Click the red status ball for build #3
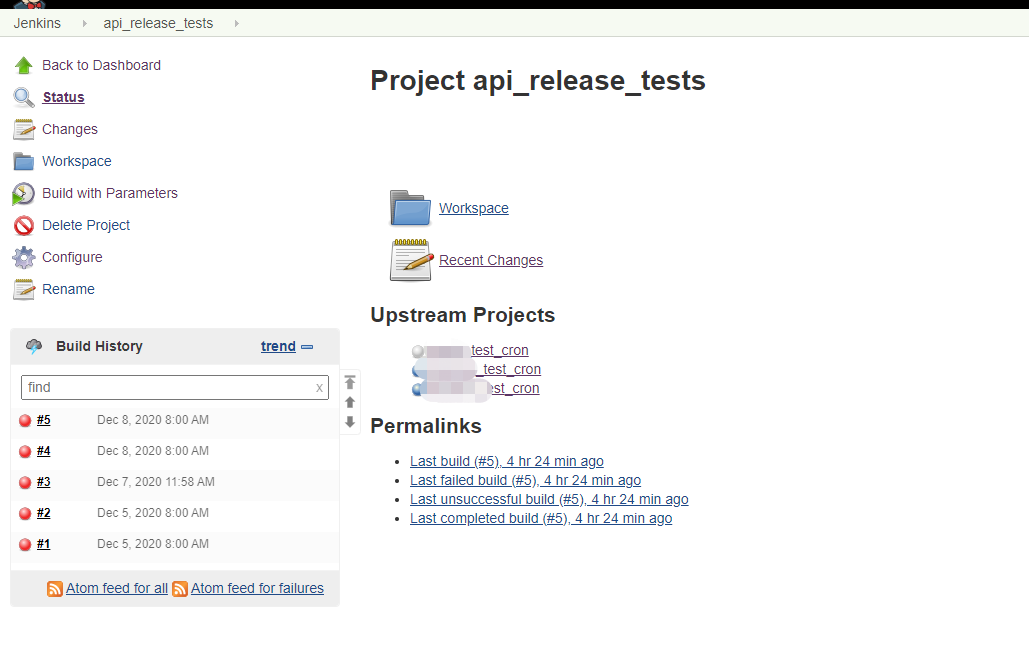This screenshot has height=659, width=1029. [x=25, y=482]
